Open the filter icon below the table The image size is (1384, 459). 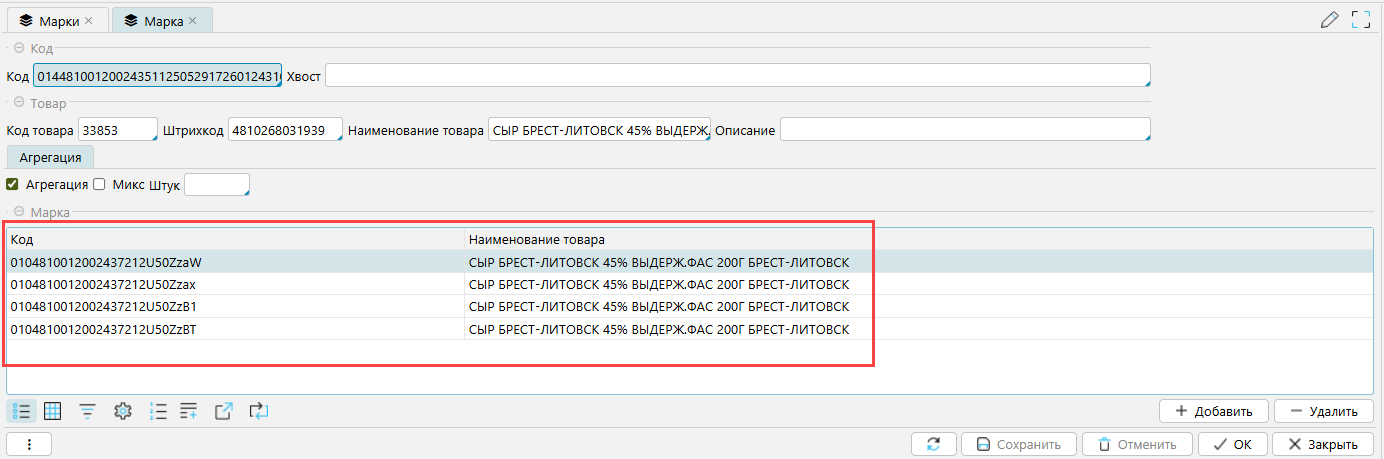click(x=88, y=411)
